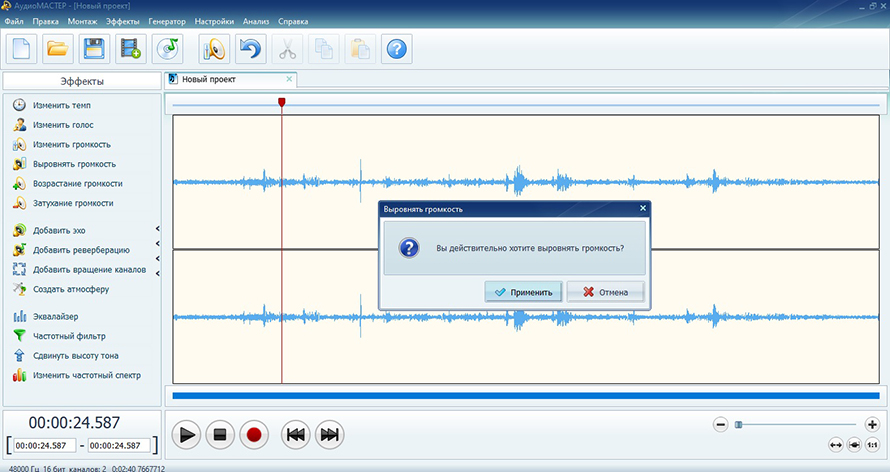Save the project using the floppy disk icon
This screenshot has width=890, height=472.
pyautogui.click(x=94, y=48)
